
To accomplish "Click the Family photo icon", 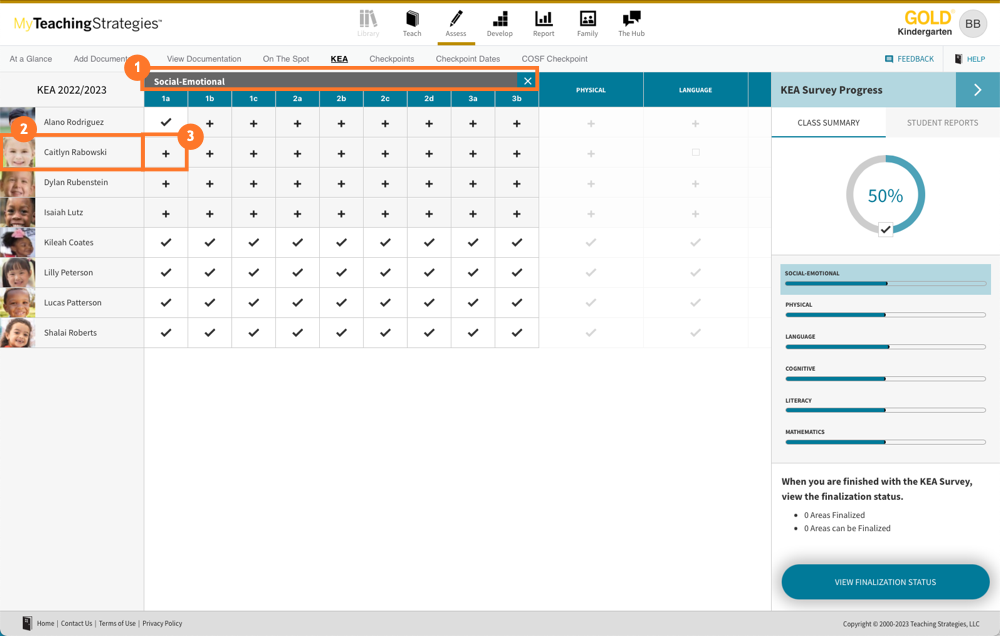I will tap(588, 19).
